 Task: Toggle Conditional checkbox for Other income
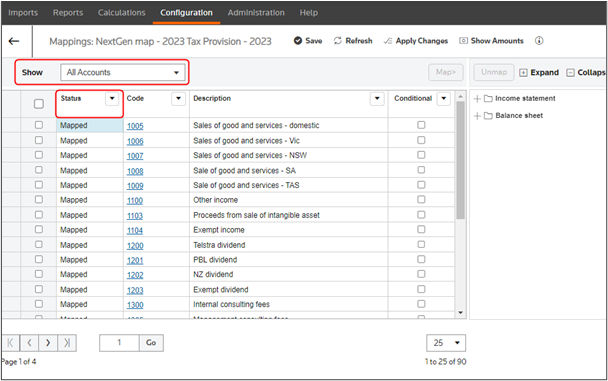click(421, 199)
